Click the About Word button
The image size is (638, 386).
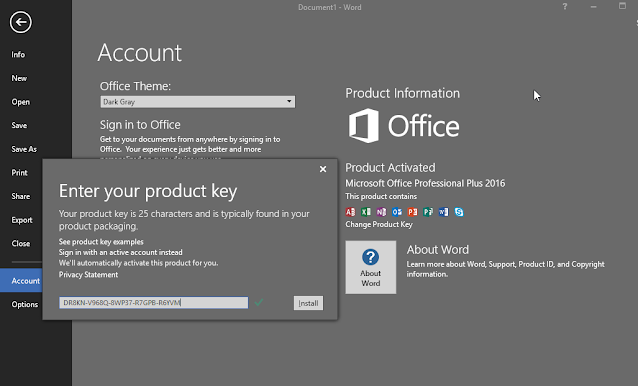[x=371, y=267]
